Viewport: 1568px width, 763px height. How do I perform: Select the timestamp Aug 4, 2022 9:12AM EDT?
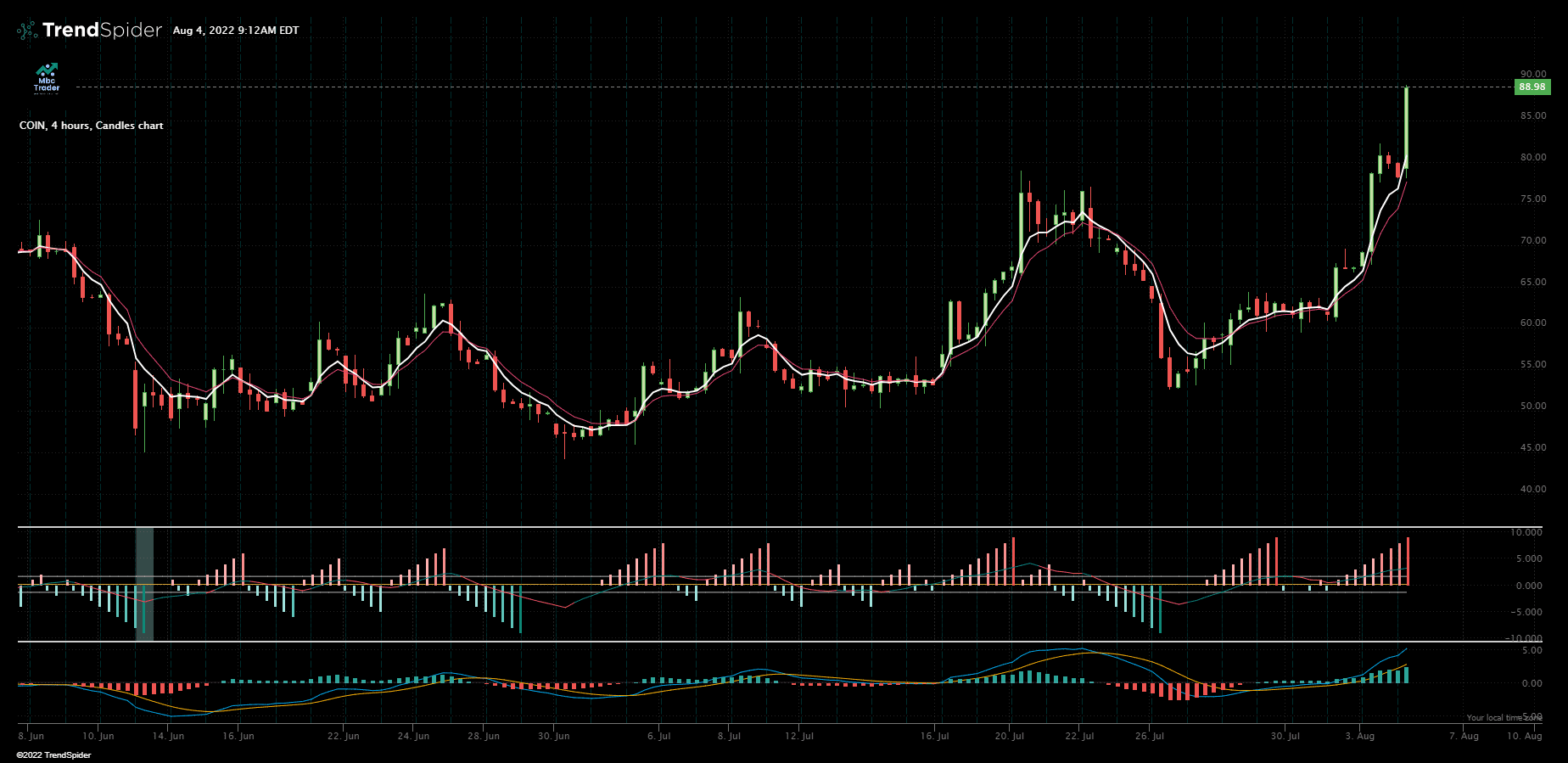tap(236, 31)
